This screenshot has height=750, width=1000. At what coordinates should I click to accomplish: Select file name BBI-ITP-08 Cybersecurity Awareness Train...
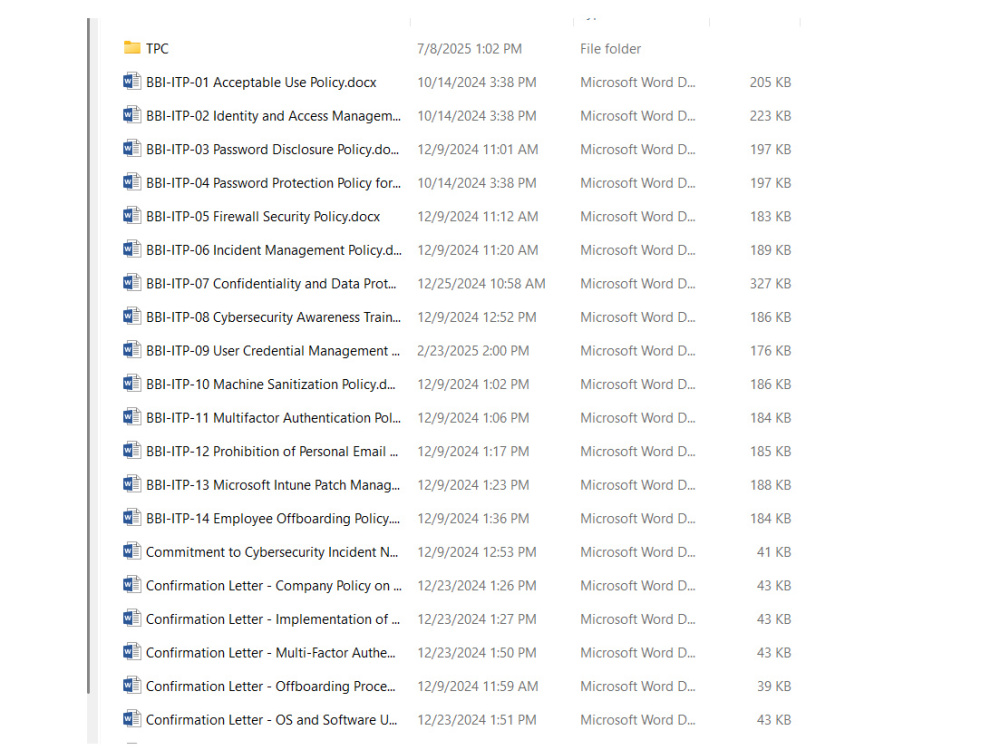tap(273, 318)
